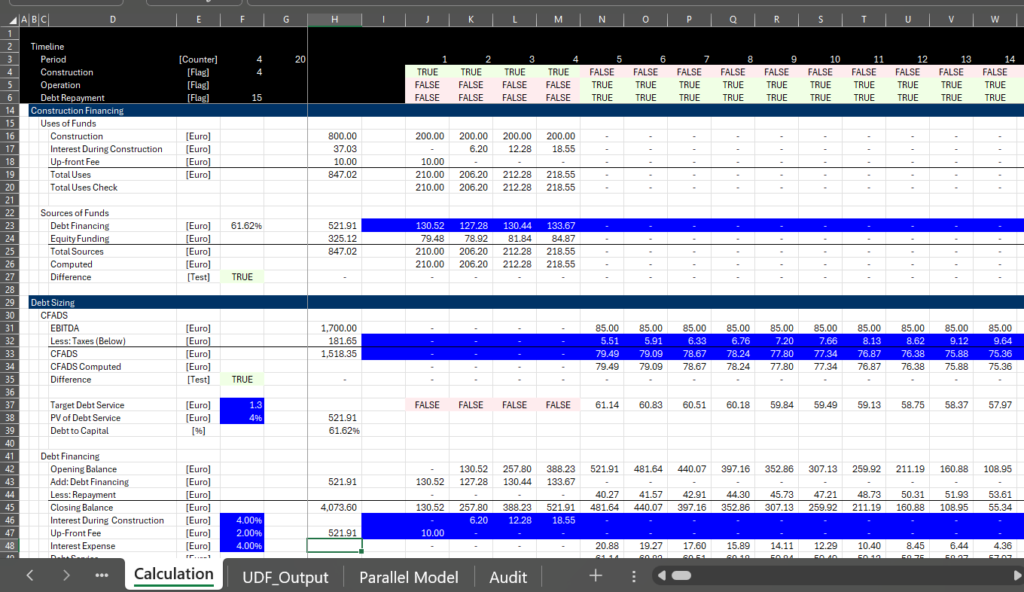The width and height of the screenshot is (1024, 592).
Task: Select the 800.00 Construction total cell
Action: (x=334, y=137)
